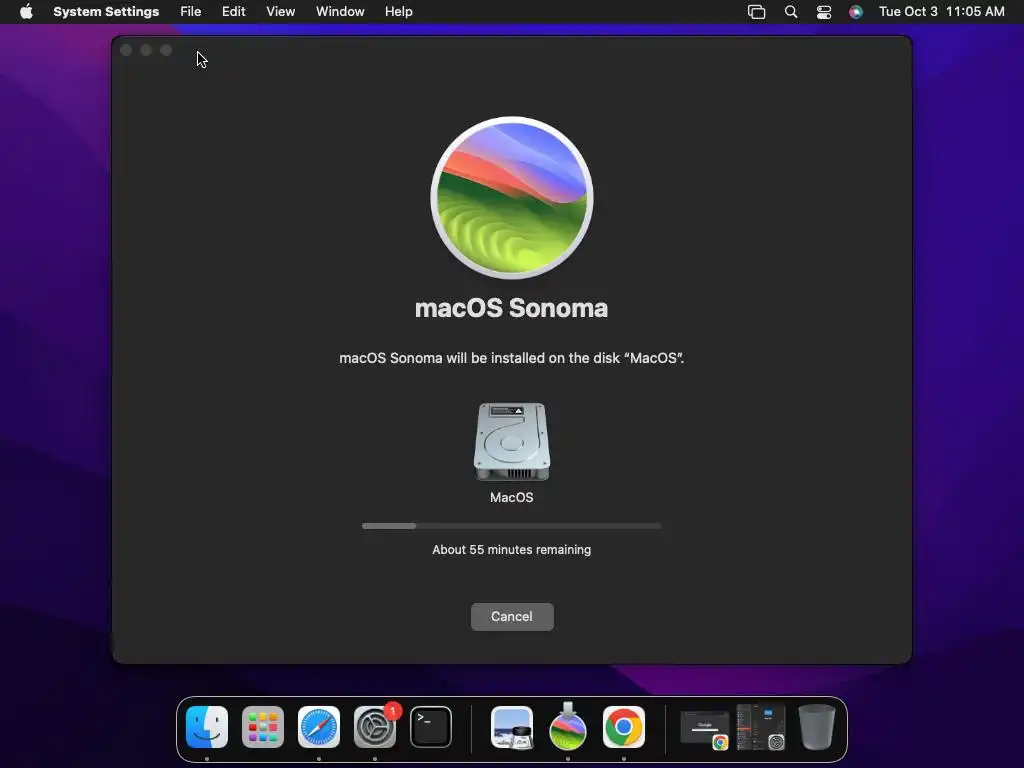Open Launchpad from the Dock
The image size is (1024, 768).
tap(263, 727)
